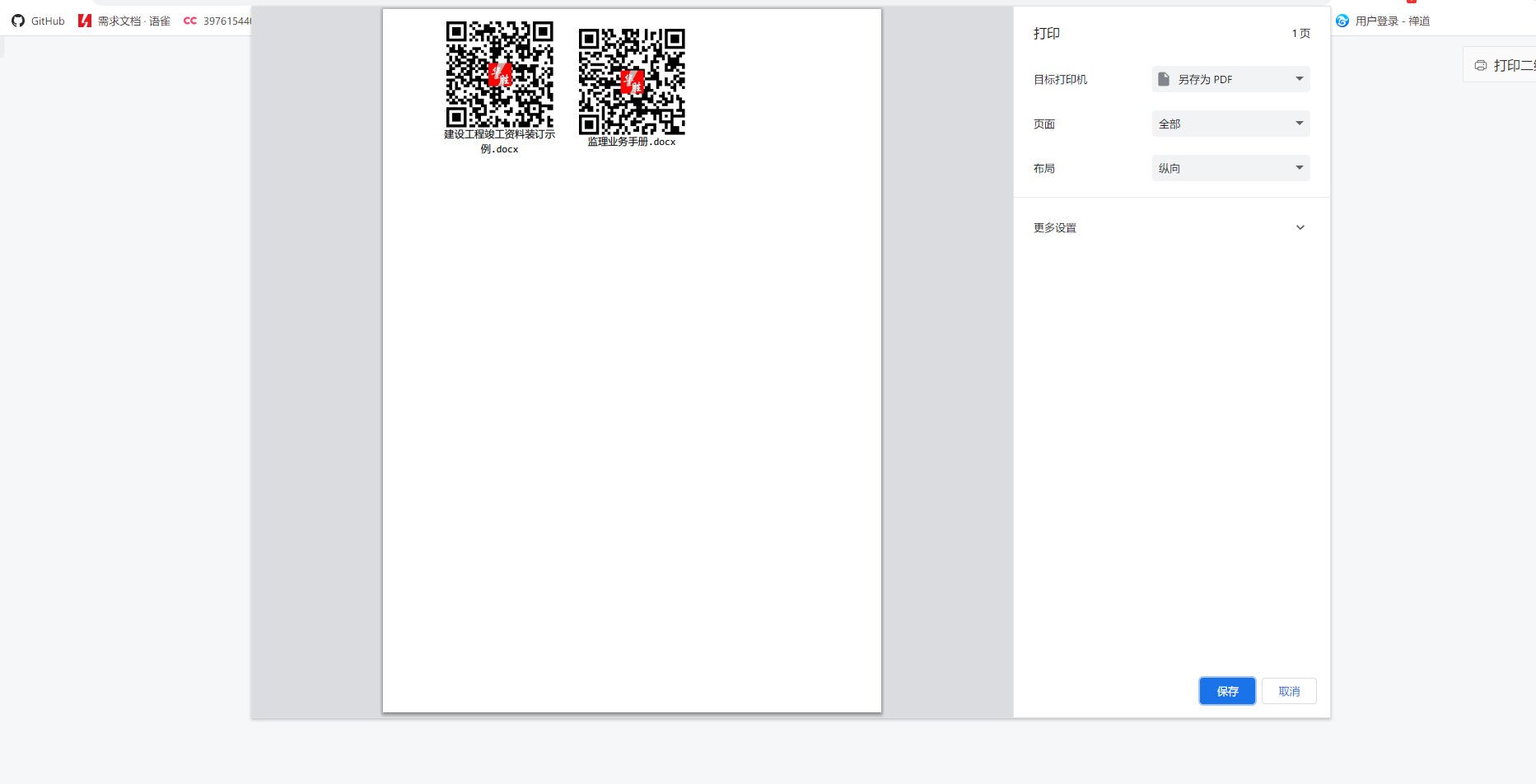
Task: Click the 布局 label
Action: [1044, 168]
